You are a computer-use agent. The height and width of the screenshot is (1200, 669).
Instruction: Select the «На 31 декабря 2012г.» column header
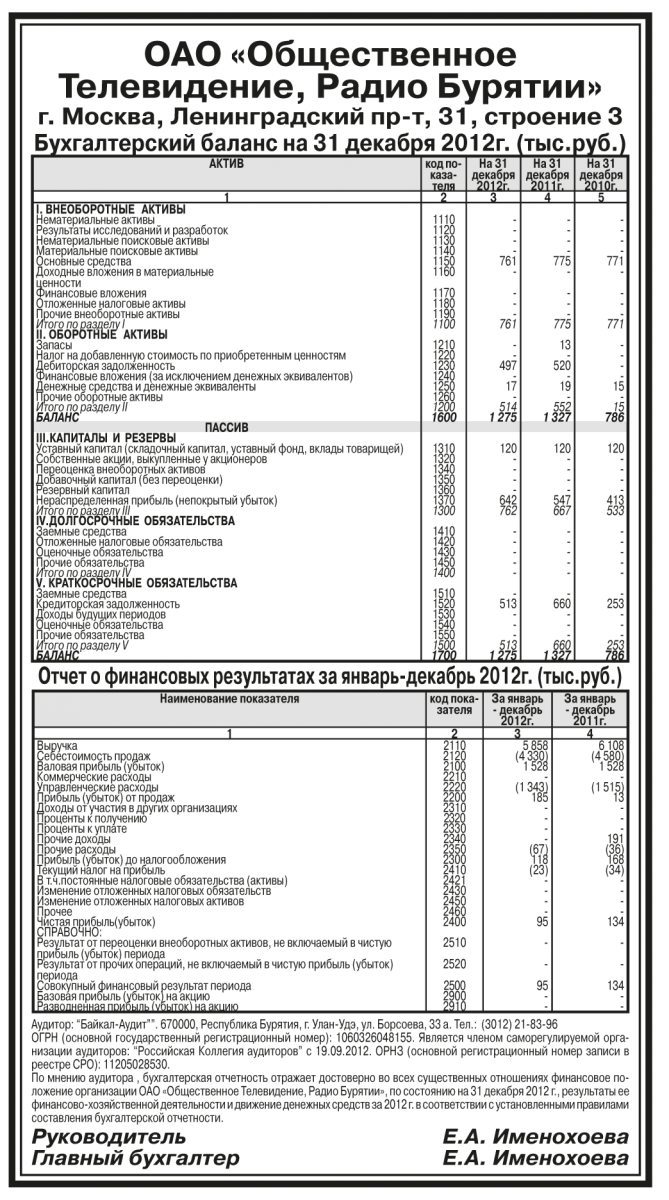[495, 174]
